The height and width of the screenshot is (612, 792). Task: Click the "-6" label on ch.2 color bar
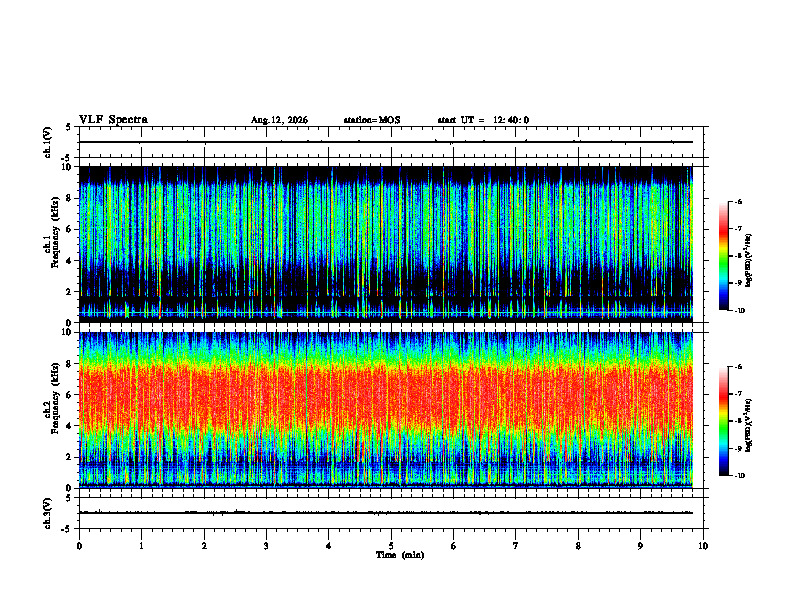(738, 367)
